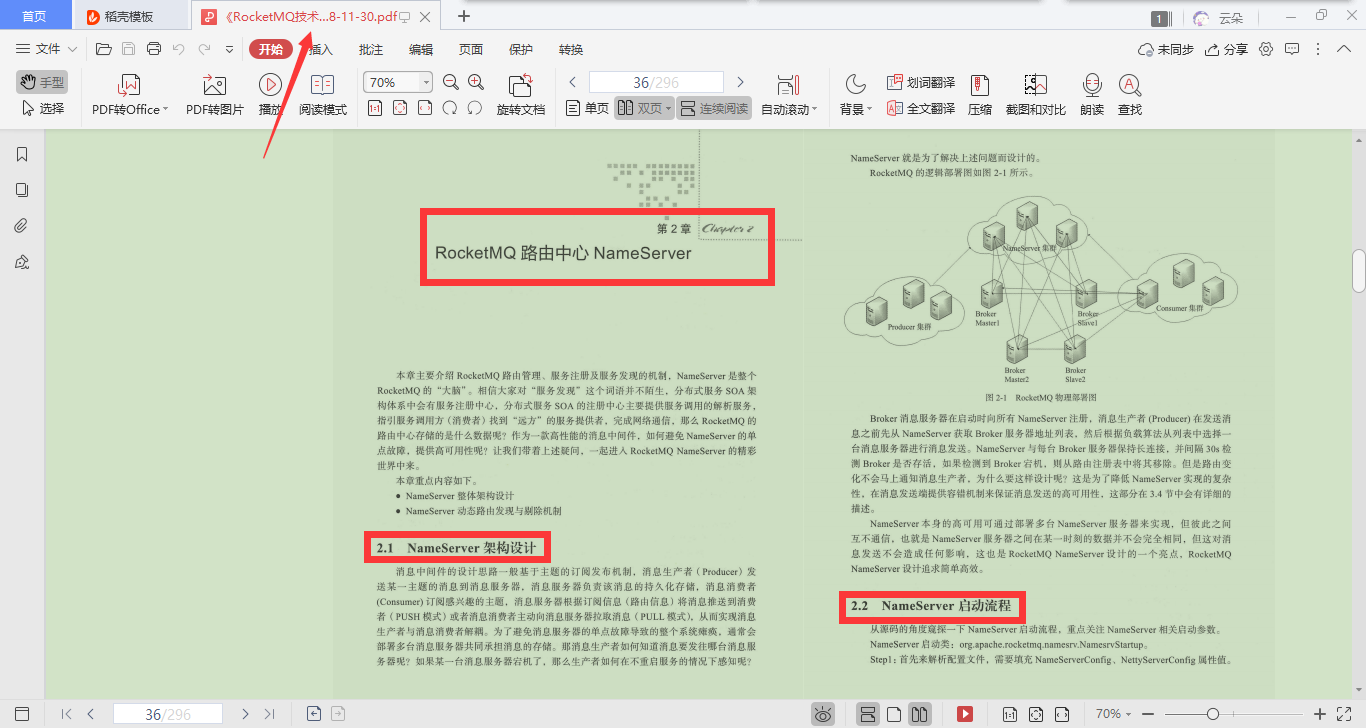Open the 批注 annotation tab
The width and height of the screenshot is (1366, 728).
(x=371, y=49)
